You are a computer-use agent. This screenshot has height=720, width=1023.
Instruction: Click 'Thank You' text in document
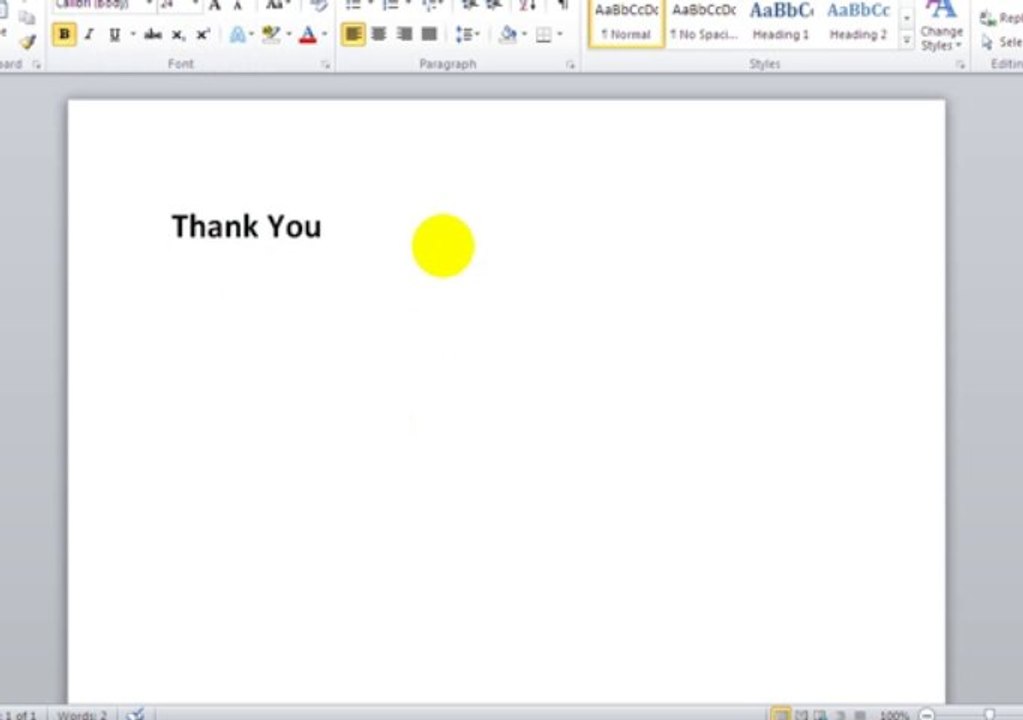(247, 226)
